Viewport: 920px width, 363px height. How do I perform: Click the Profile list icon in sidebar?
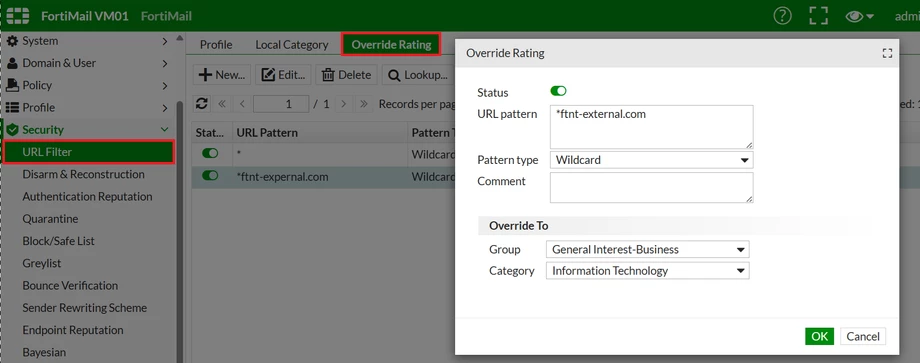(12, 108)
